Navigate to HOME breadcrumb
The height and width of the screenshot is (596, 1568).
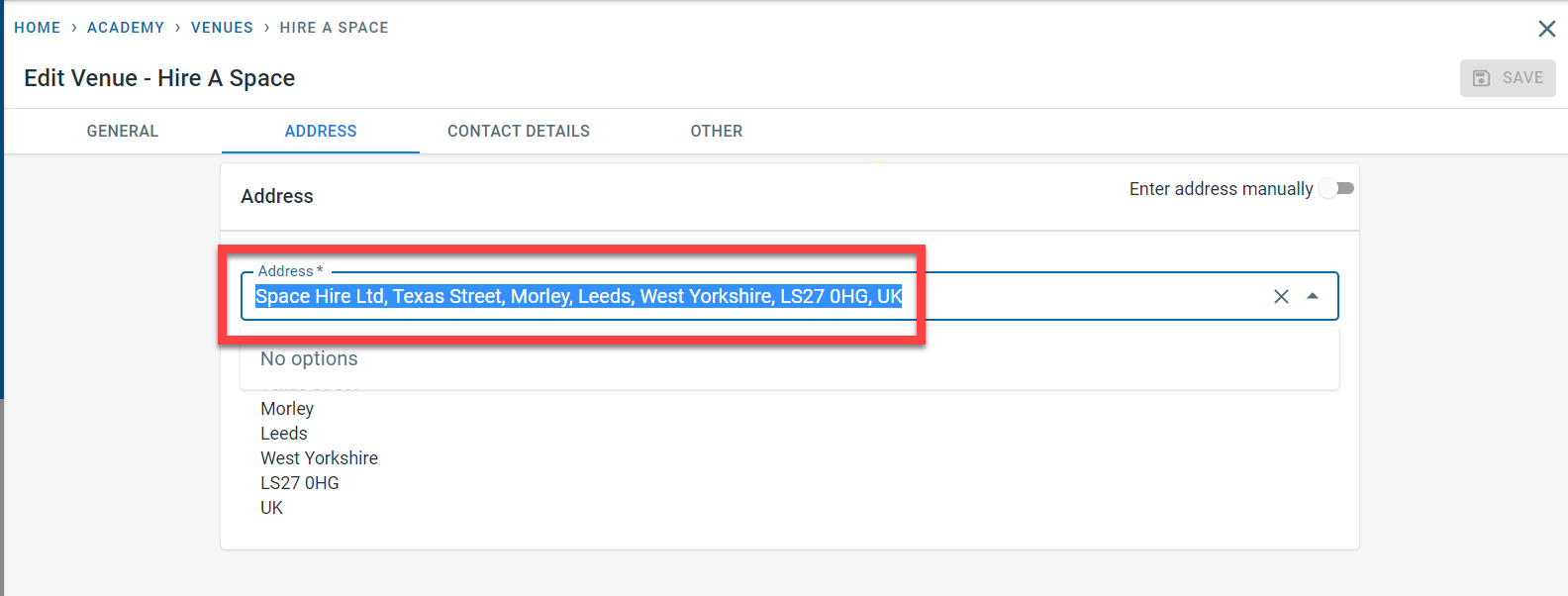[38, 28]
